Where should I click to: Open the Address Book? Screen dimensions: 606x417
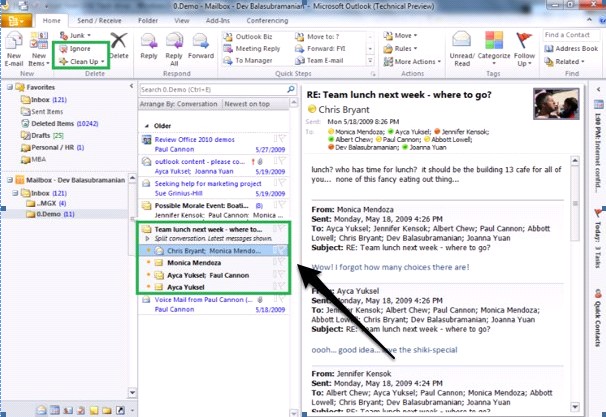pos(571,49)
